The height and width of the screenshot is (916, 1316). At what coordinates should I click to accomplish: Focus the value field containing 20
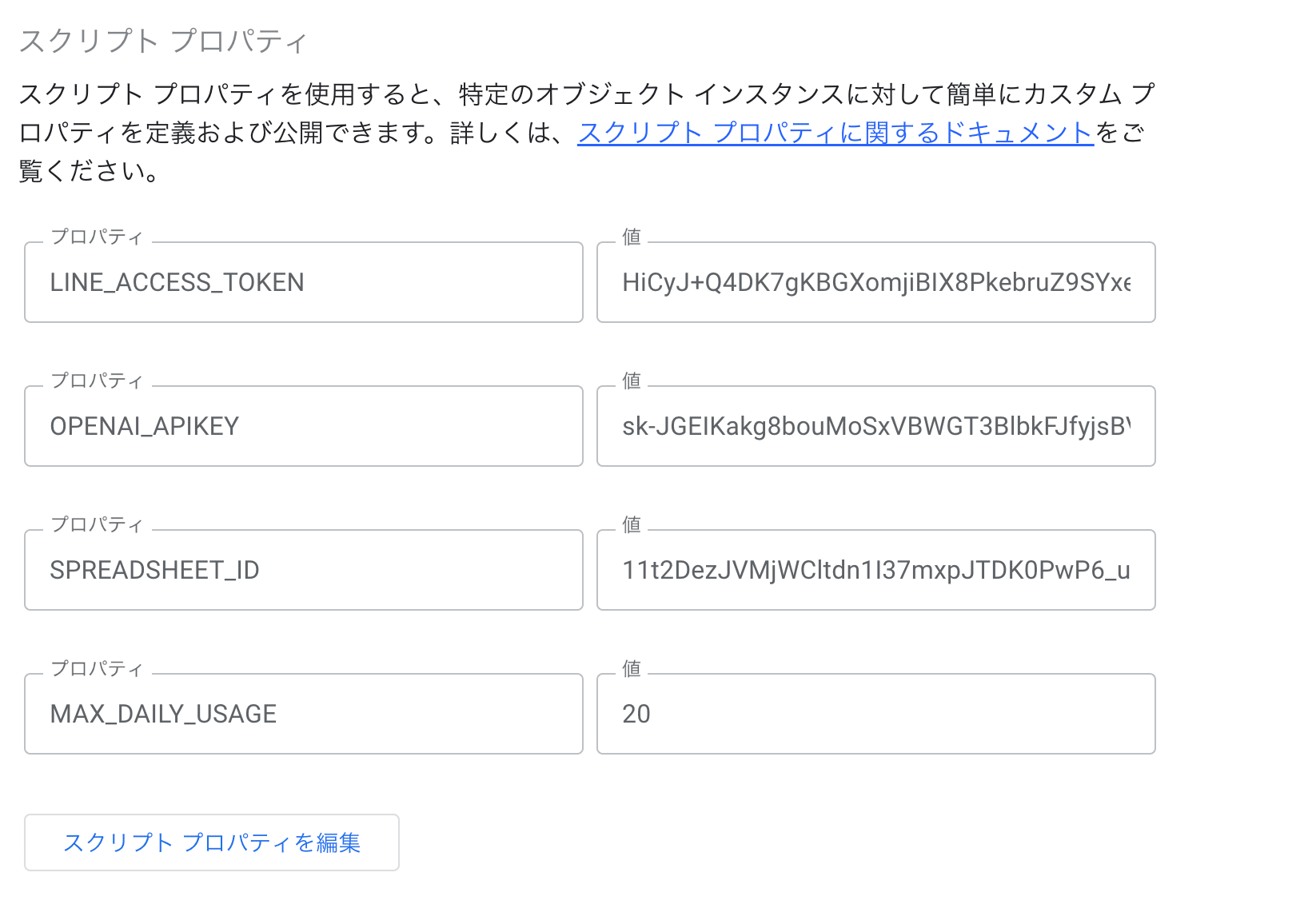coord(875,714)
